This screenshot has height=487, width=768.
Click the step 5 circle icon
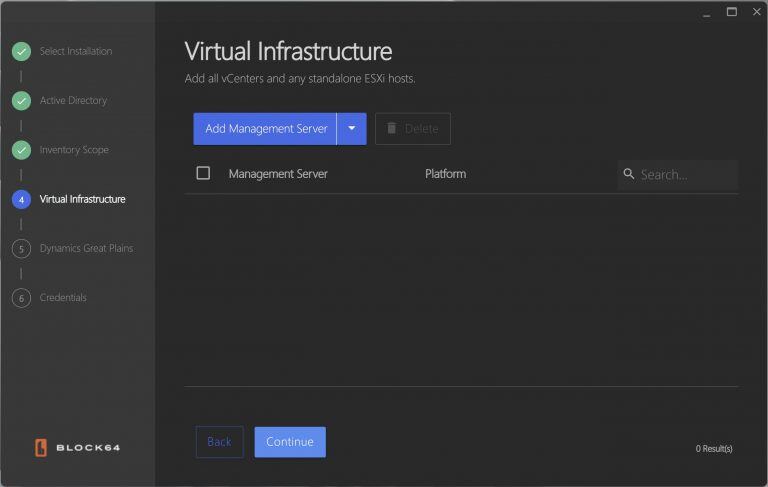(x=21, y=249)
